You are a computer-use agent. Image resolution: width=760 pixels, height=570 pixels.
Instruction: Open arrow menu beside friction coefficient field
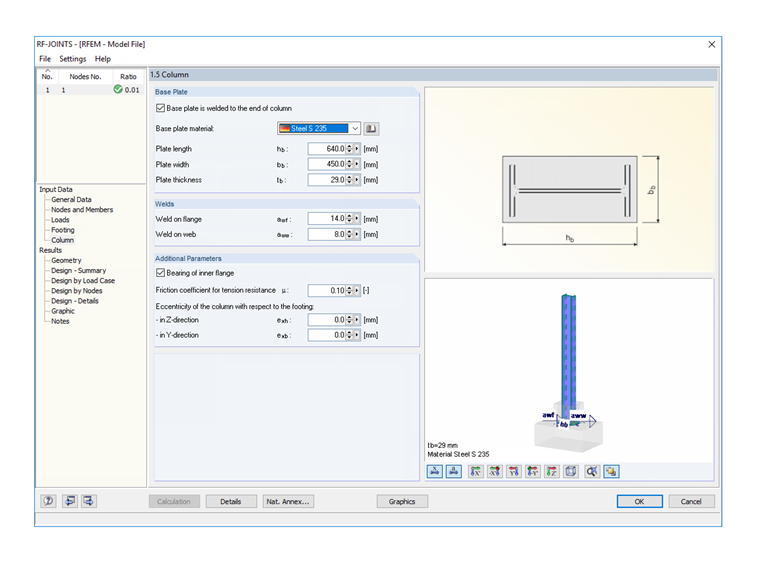pos(358,290)
